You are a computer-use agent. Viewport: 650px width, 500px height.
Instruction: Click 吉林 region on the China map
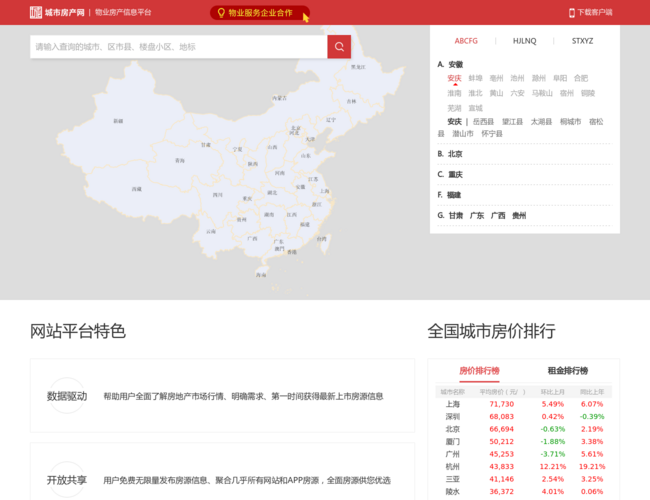[351, 102]
